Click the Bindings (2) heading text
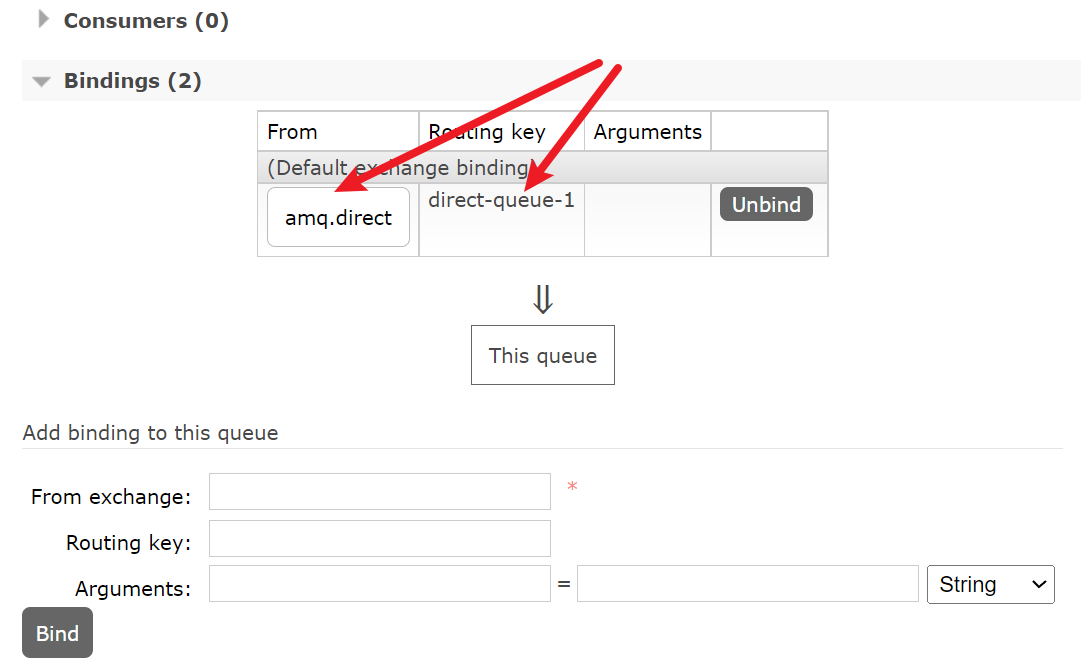Screen dimensions: 1081x662 pyautogui.click(x=133, y=81)
